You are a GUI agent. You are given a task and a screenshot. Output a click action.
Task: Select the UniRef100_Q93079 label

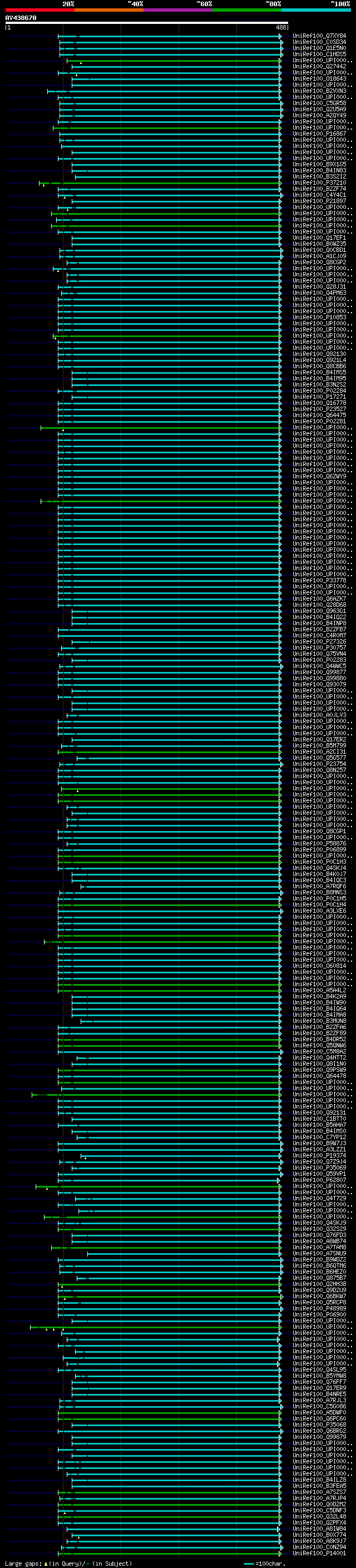319,684
